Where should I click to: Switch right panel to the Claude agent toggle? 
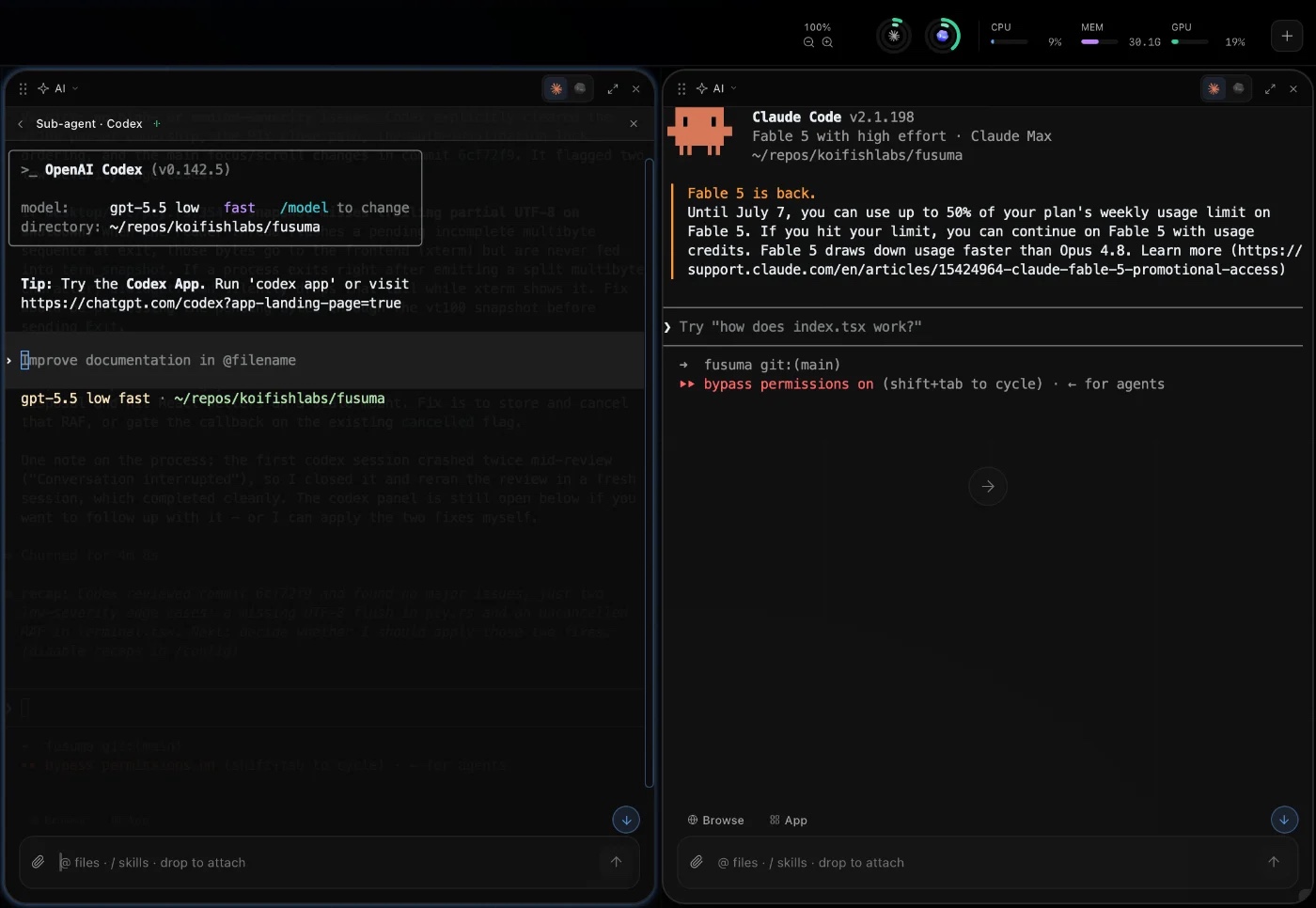[1214, 88]
